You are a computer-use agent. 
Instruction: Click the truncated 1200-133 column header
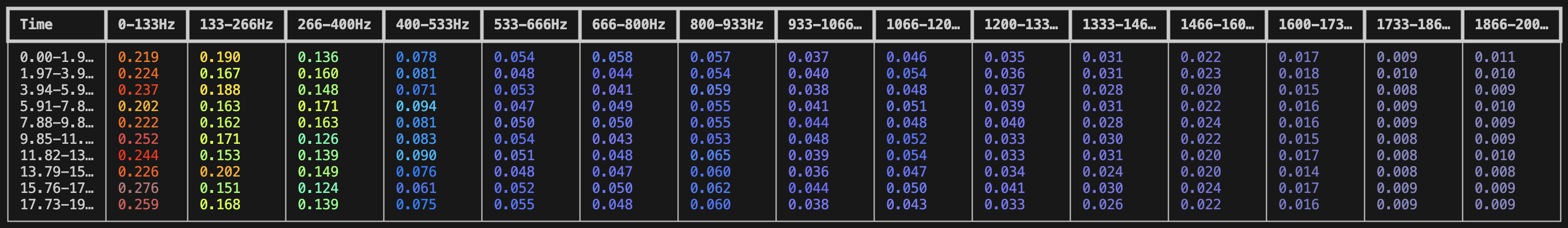[x=1021, y=25]
